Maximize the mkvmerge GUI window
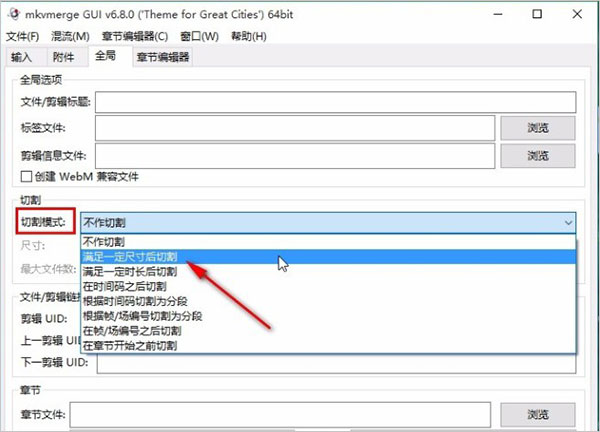600x432 pixels. point(537,15)
